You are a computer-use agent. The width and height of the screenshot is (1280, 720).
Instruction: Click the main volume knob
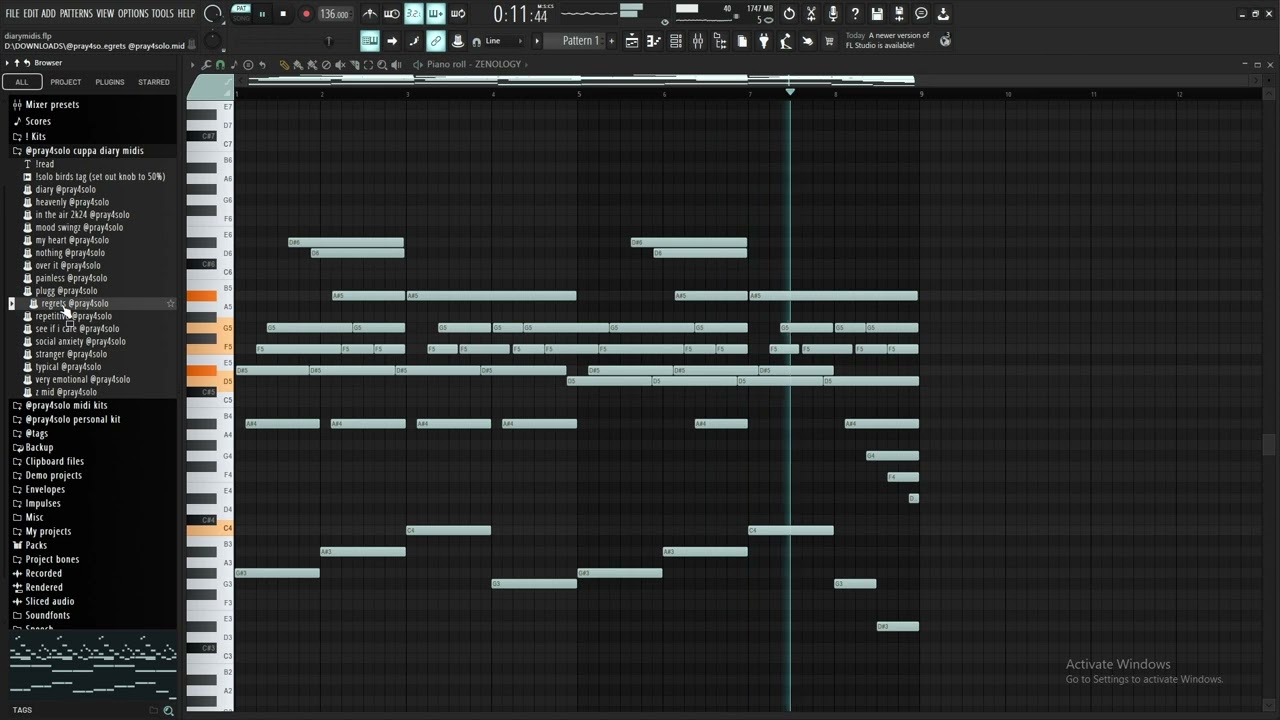212,13
